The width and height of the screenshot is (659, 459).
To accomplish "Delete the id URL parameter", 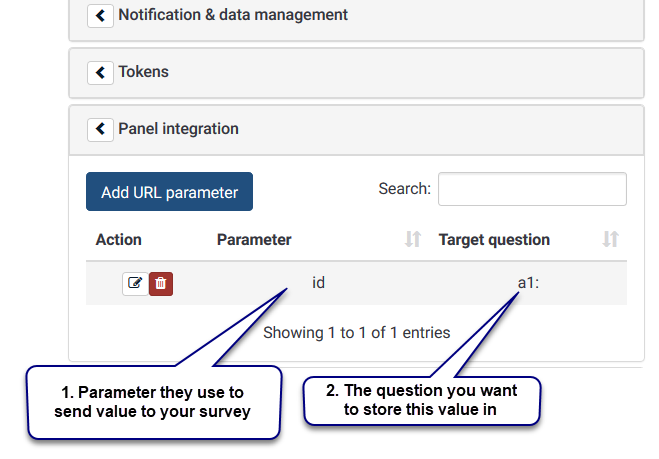I will pos(161,284).
